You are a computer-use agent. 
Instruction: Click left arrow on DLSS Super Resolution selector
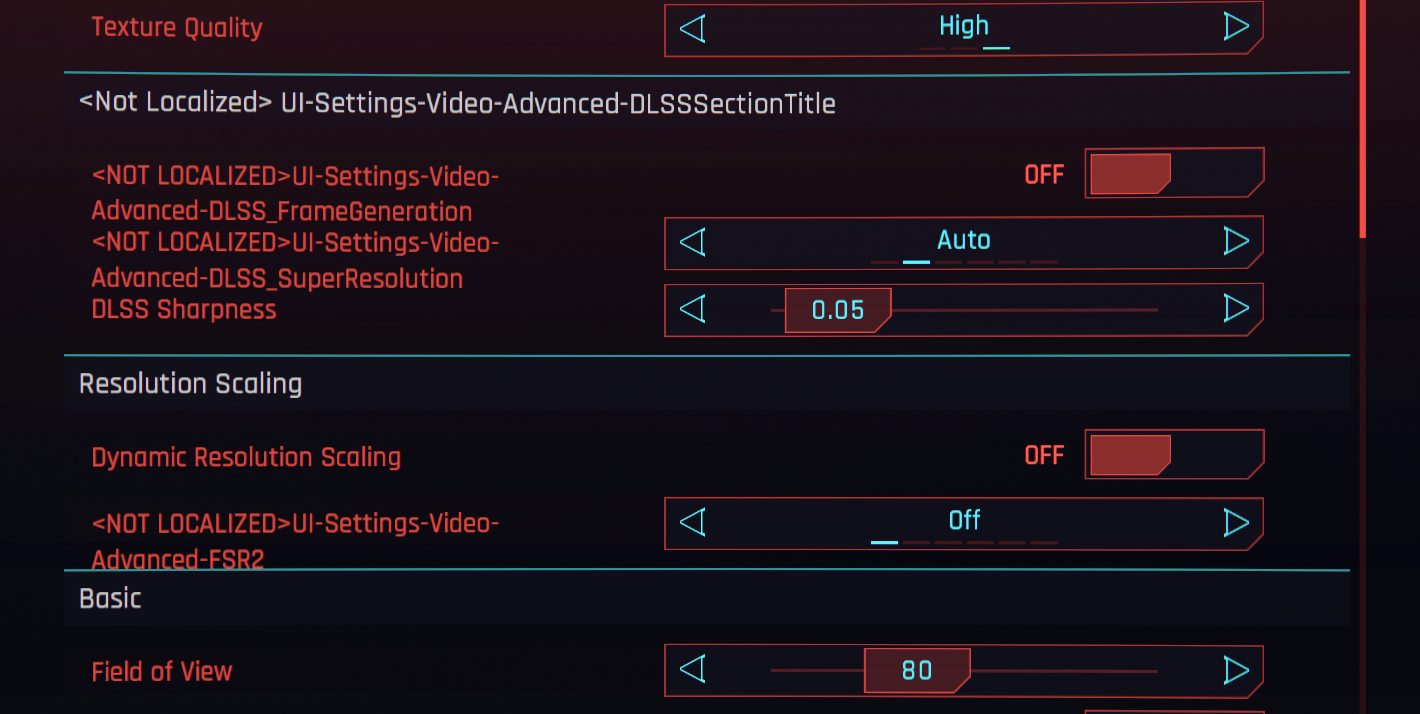[x=692, y=241]
